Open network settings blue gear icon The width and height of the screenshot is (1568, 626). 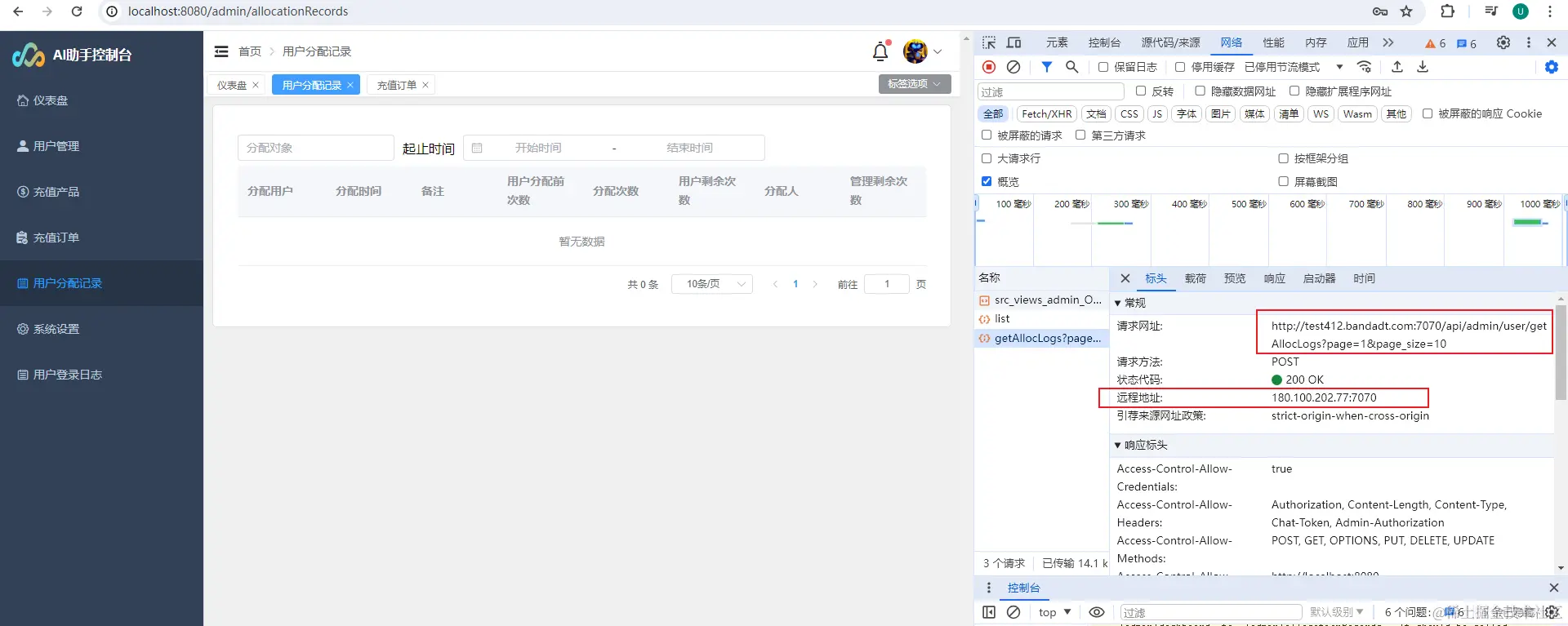(x=1552, y=67)
